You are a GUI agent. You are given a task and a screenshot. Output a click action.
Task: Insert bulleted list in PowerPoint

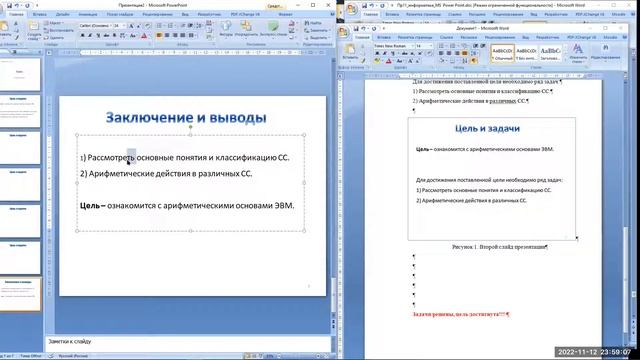click(x=160, y=26)
